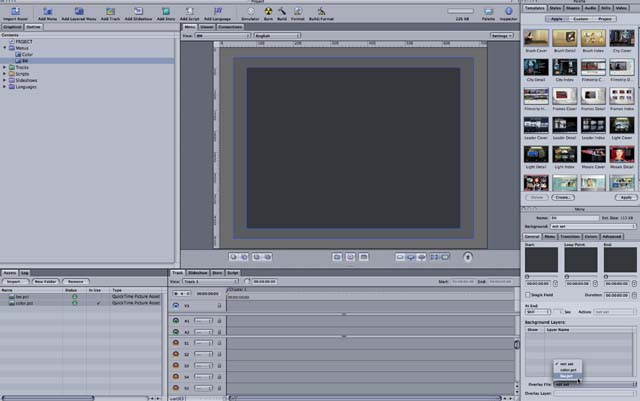Viewport: 640px width, 401px height.
Task: Switch to the Graphical tab
Action: [12, 27]
